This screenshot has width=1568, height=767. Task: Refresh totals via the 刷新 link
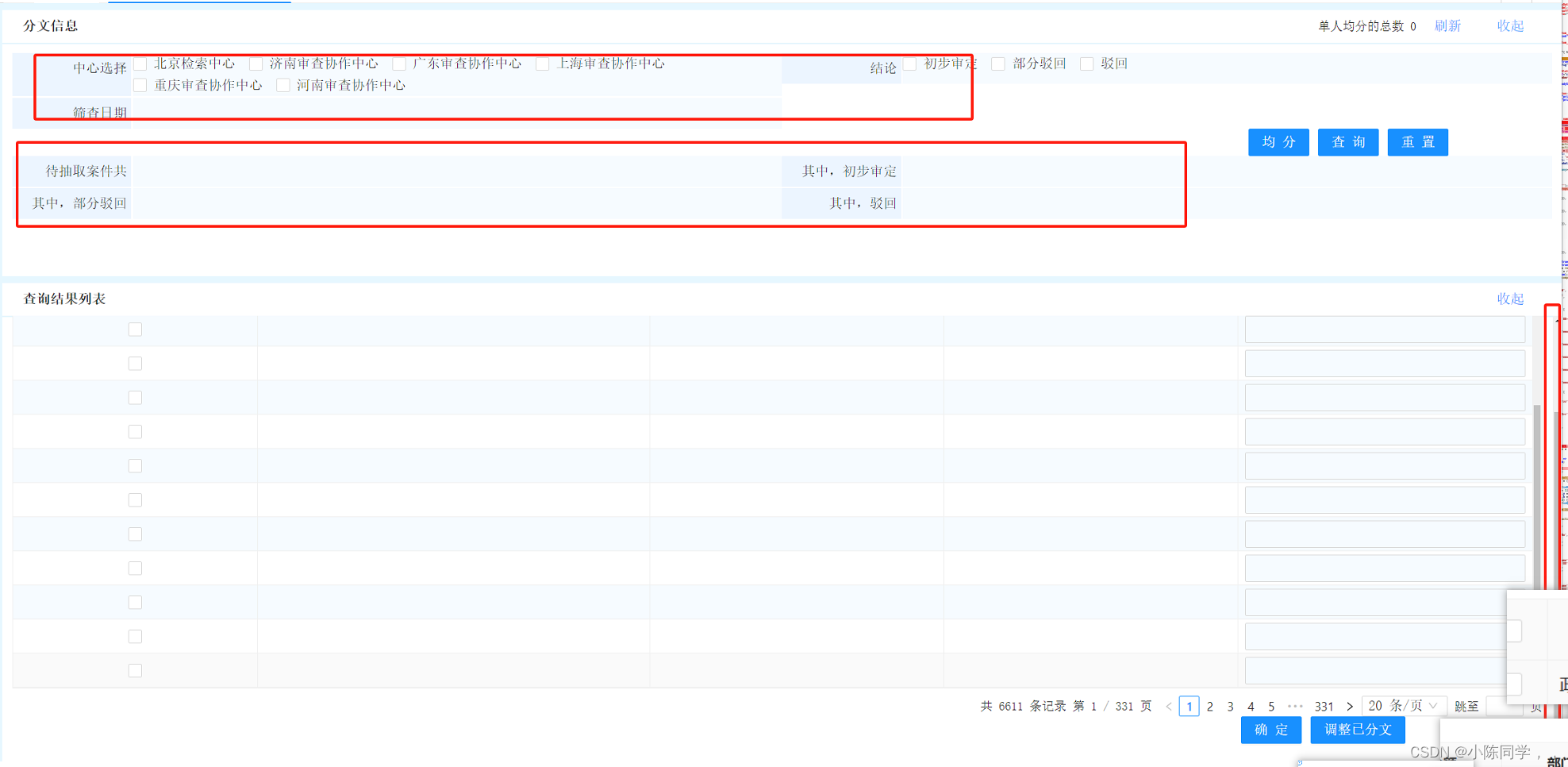(1447, 25)
